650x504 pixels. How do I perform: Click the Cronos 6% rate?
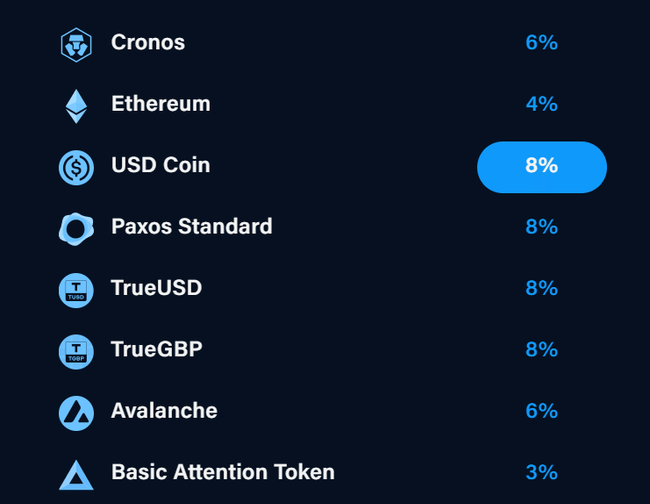541,43
